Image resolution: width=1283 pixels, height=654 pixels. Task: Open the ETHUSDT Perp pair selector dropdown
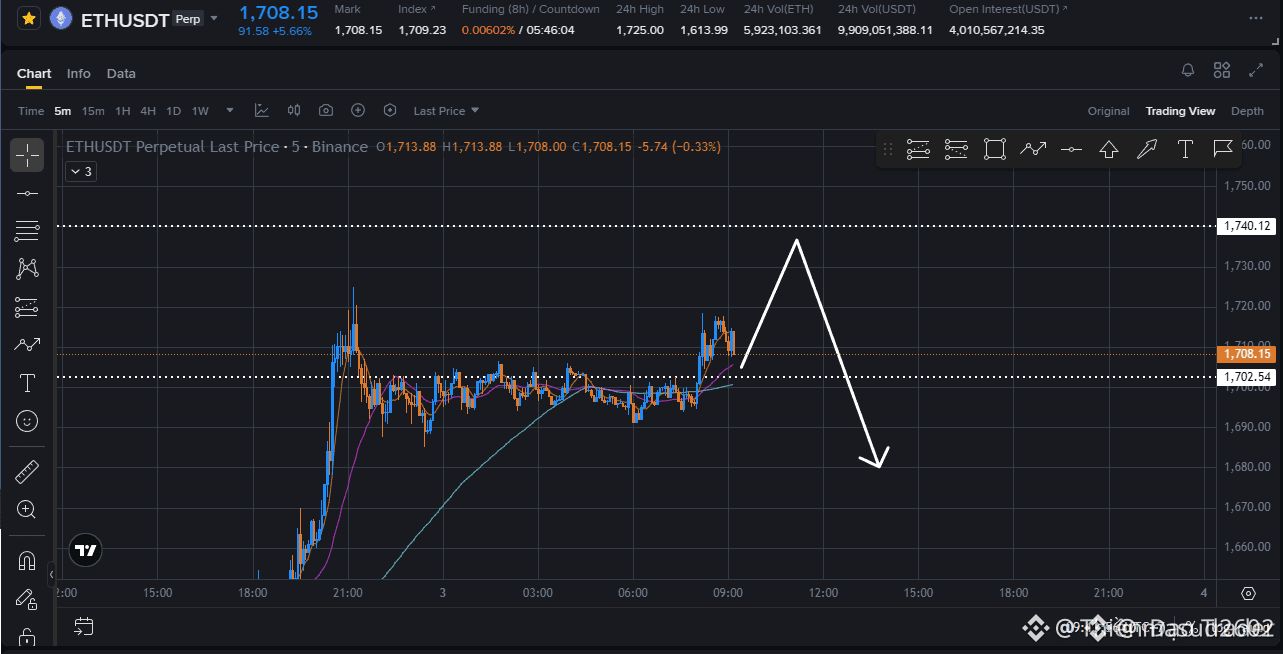(213, 18)
